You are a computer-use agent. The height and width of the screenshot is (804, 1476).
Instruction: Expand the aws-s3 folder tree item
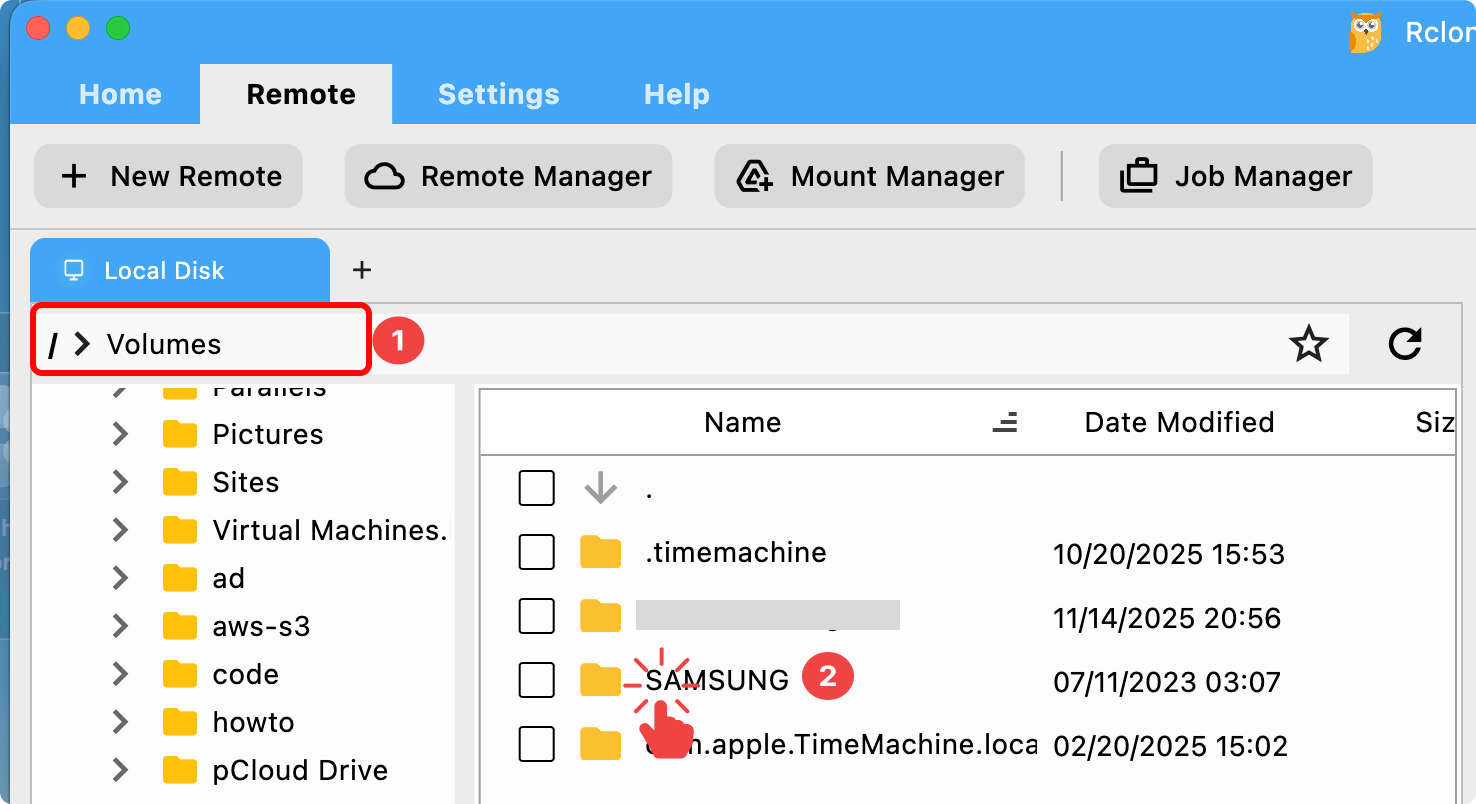pos(119,626)
